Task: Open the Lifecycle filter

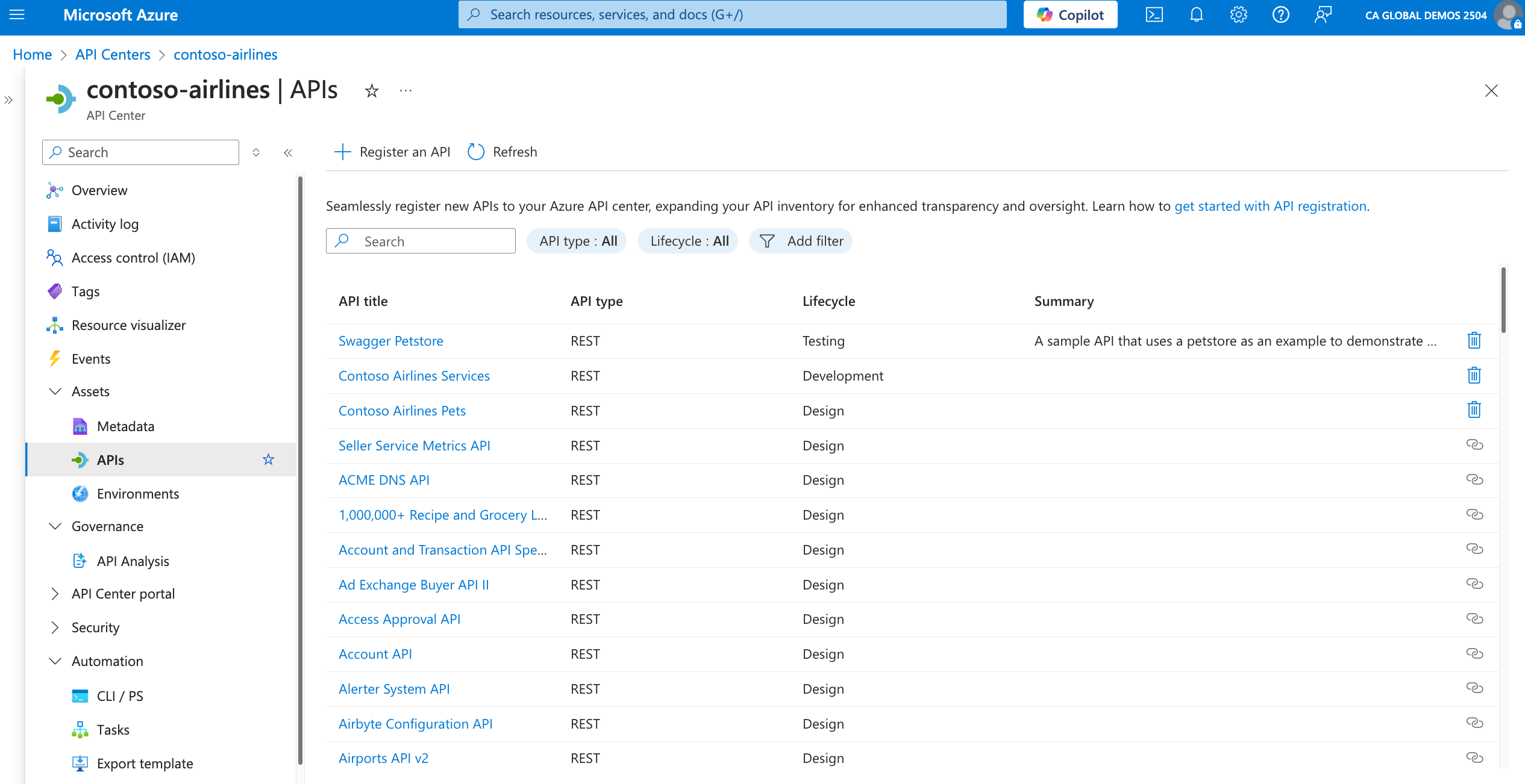Action: click(x=687, y=241)
